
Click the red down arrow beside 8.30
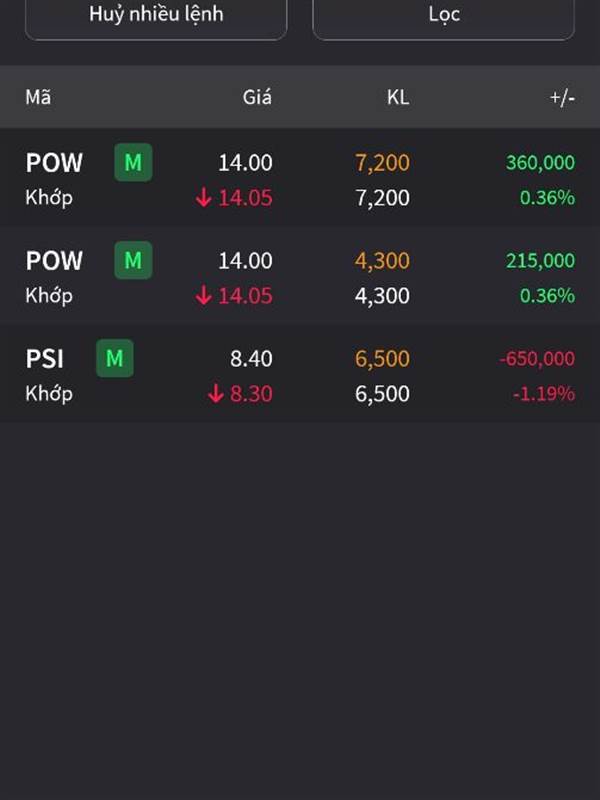(x=216, y=394)
